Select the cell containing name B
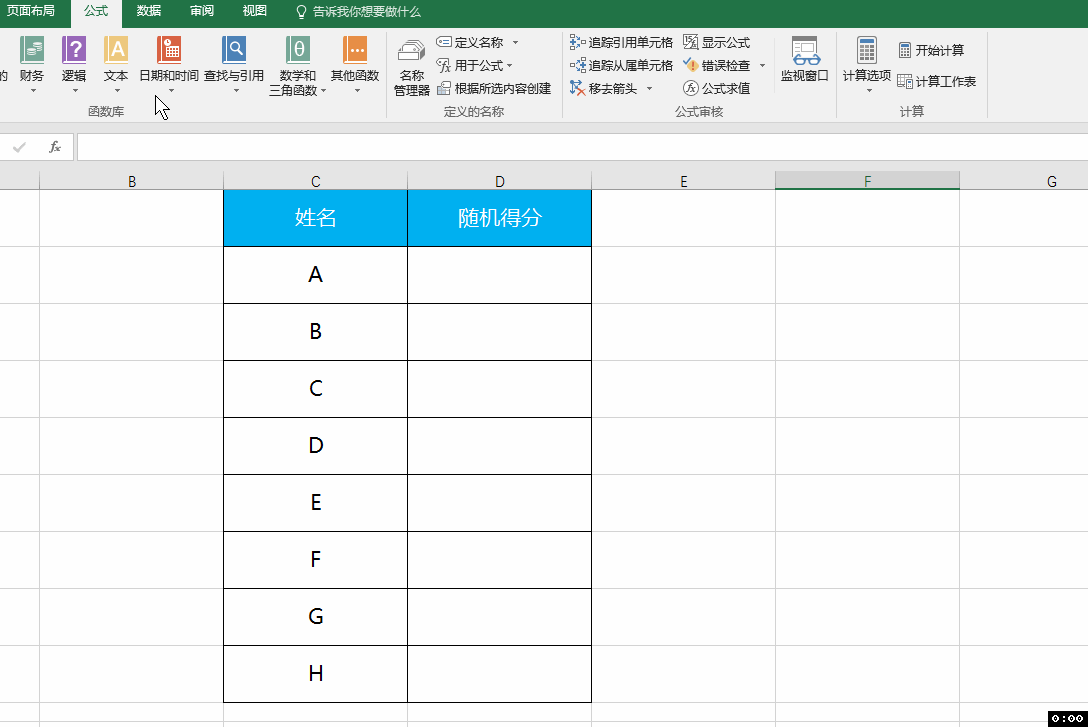1088x727 pixels. pyautogui.click(x=316, y=332)
